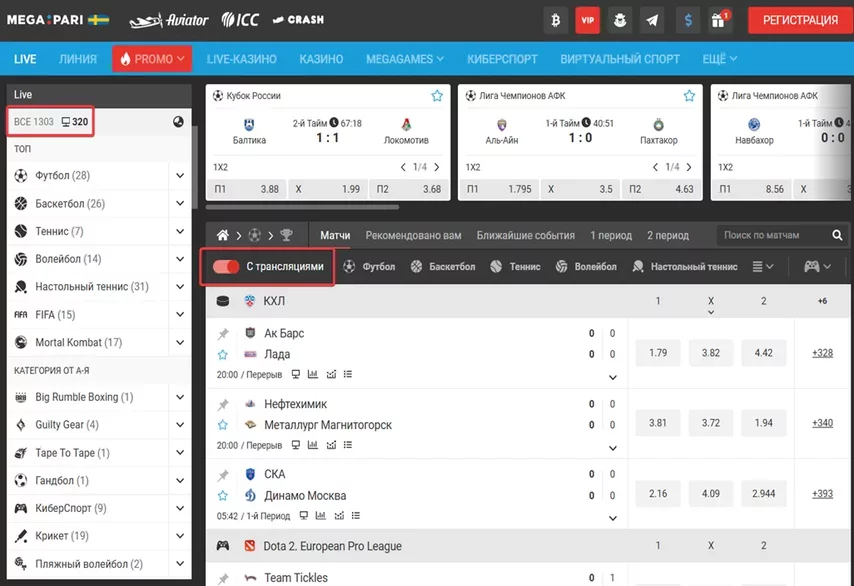Star the Ак Барс vs Лада match
This screenshot has width=854, height=586.
(x=223, y=355)
